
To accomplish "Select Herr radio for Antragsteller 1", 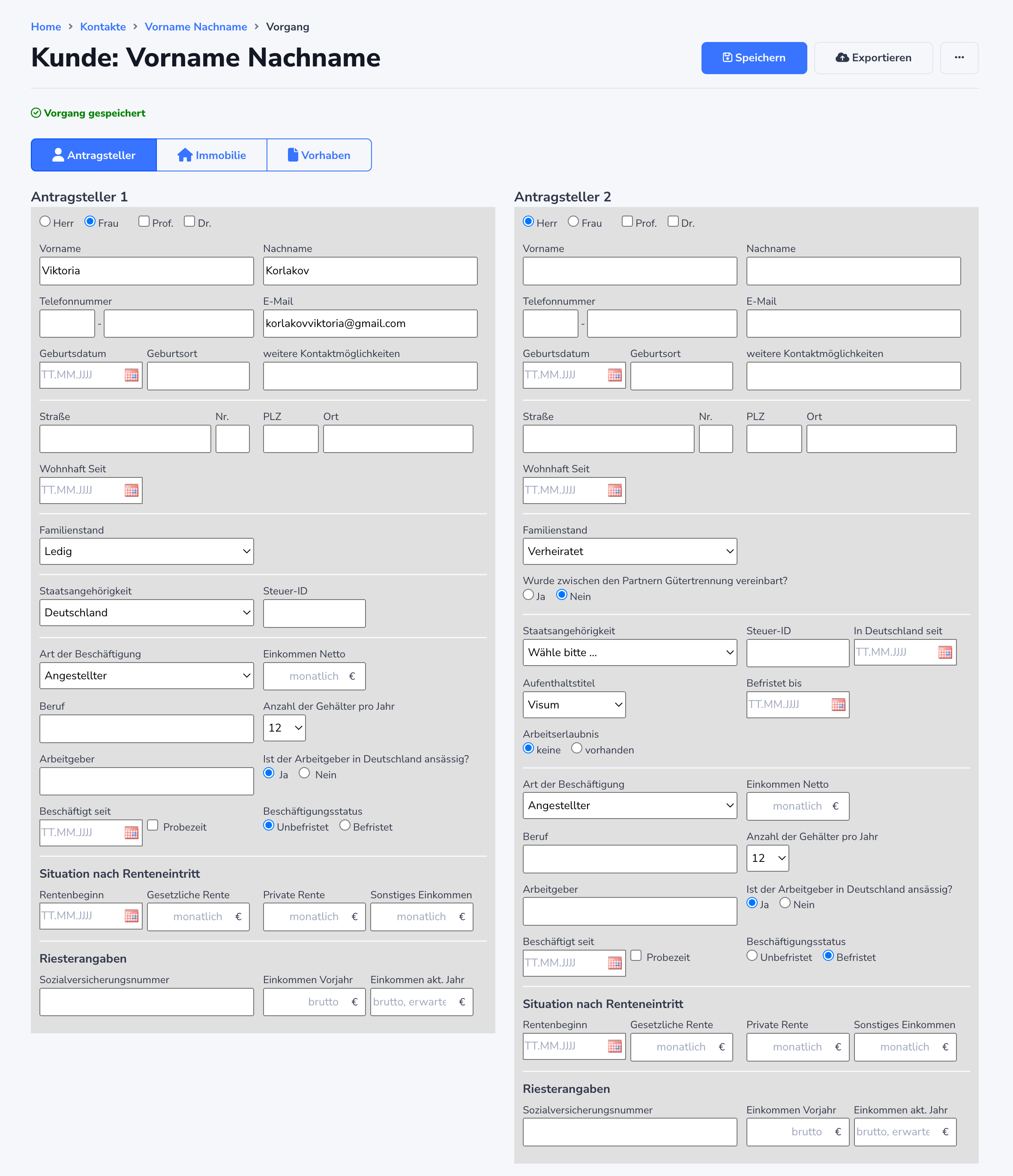I will tap(45, 222).
